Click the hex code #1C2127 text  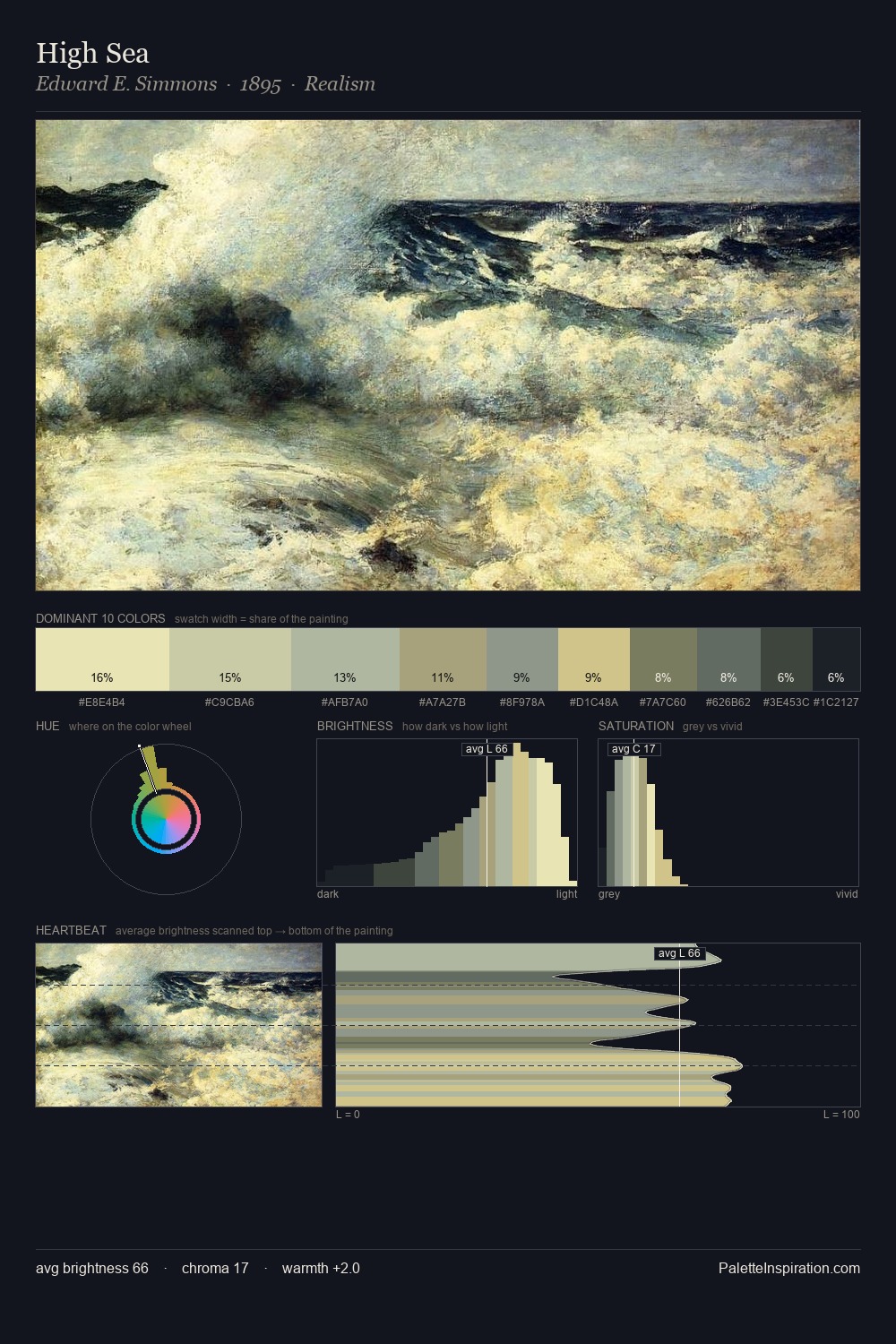point(836,702)
